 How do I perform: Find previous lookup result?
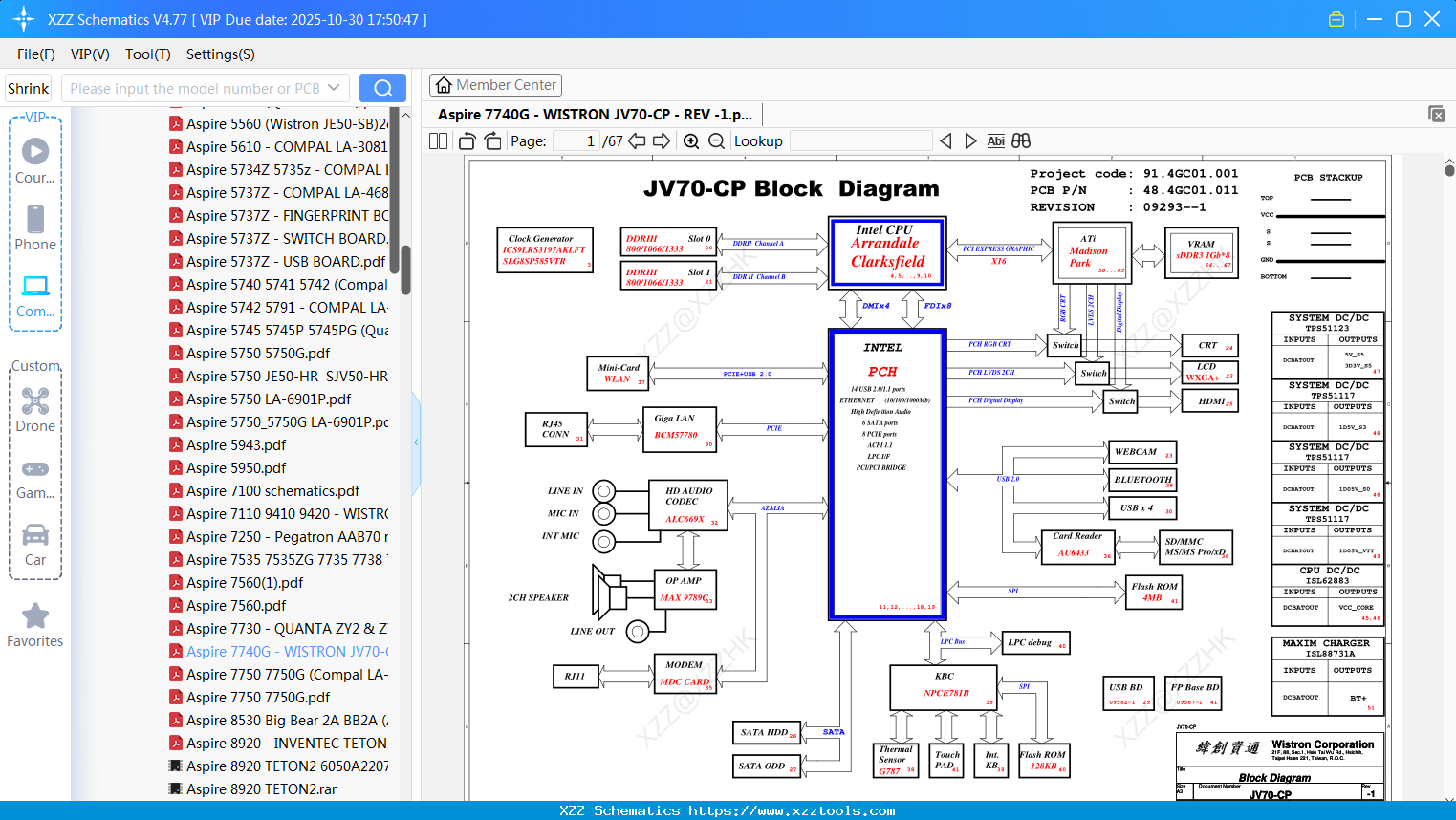click(945, 141)
